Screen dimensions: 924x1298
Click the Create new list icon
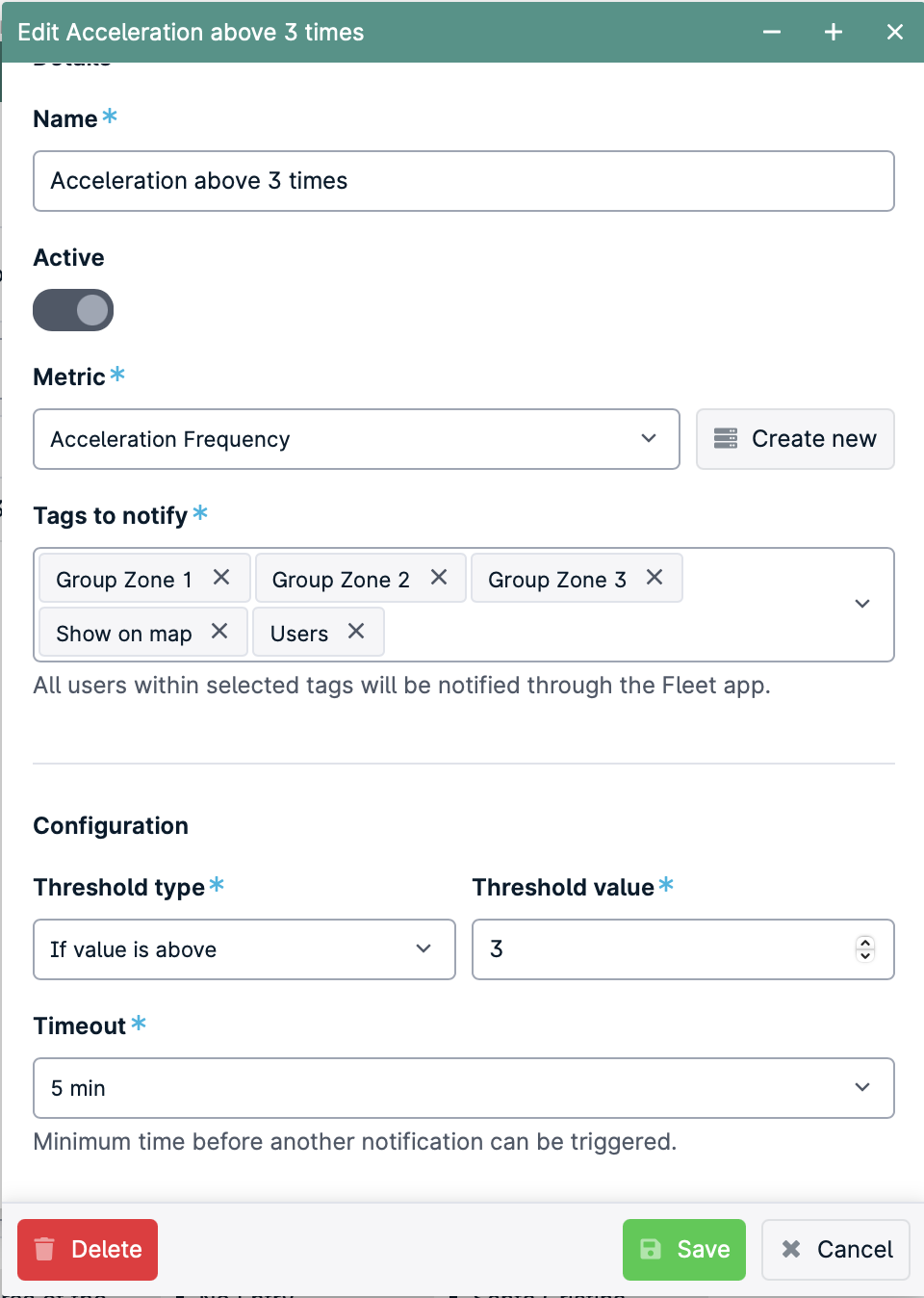[726, 439]
